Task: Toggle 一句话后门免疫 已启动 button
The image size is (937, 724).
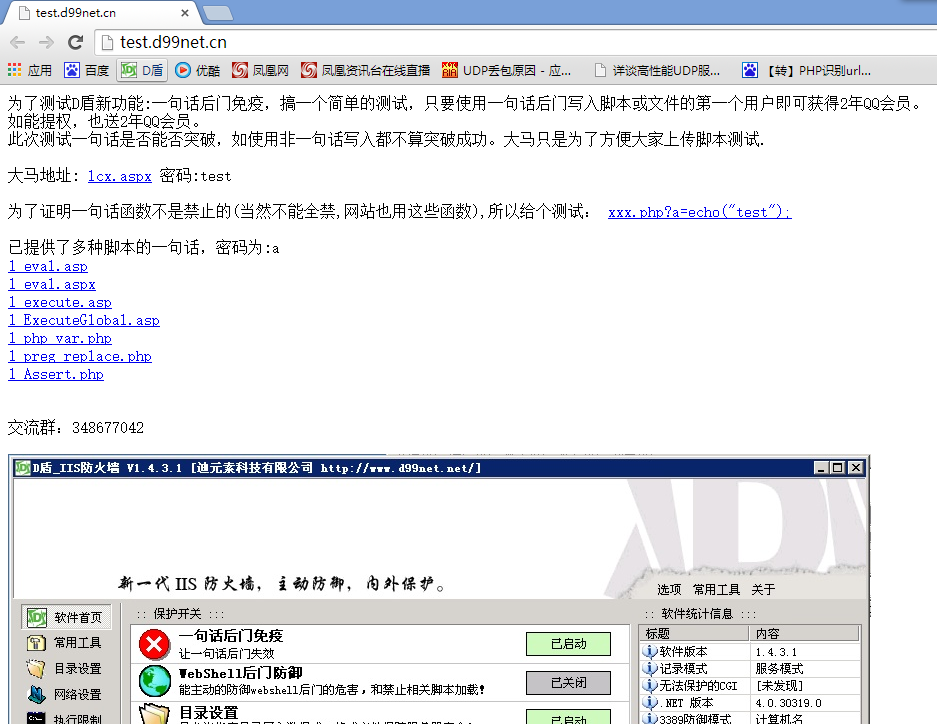Action: 568,644
